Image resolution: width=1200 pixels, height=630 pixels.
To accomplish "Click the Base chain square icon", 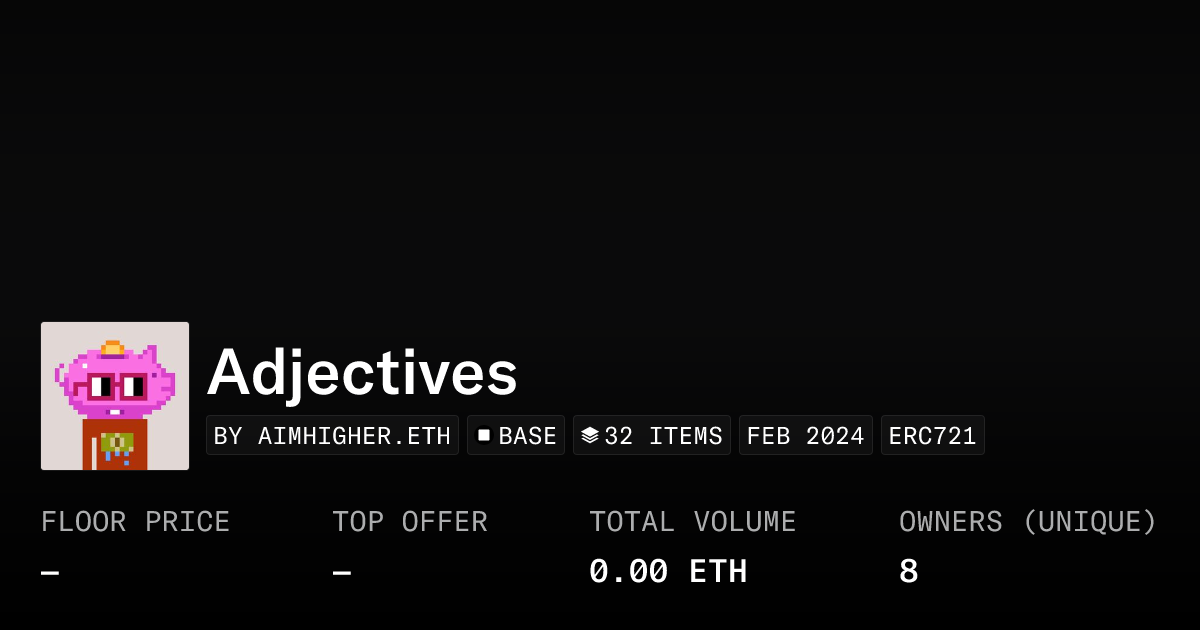I will click(x=484, y=435).
